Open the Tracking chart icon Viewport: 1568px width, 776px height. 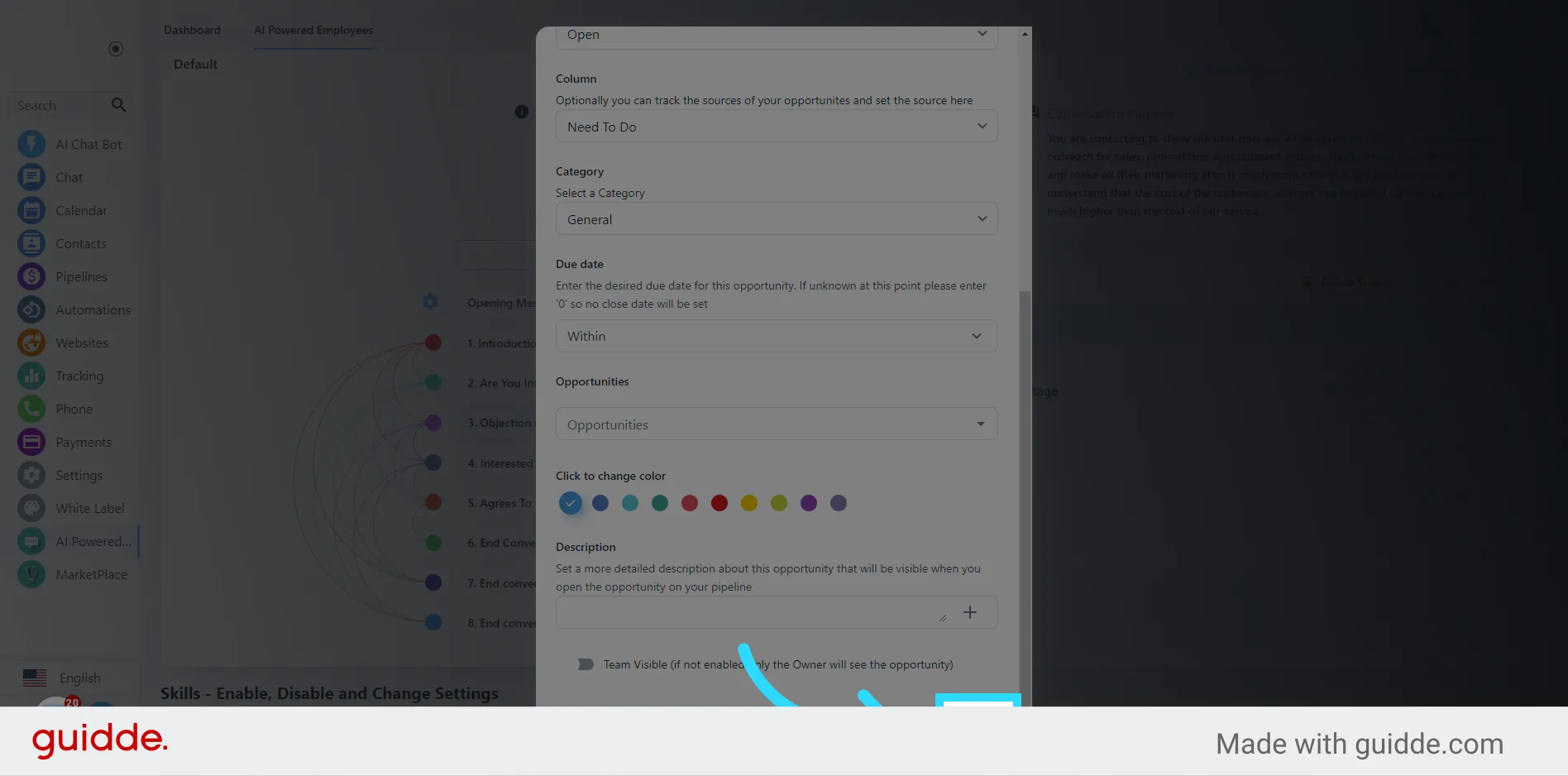pyautogui.click(x=31, y=376)
